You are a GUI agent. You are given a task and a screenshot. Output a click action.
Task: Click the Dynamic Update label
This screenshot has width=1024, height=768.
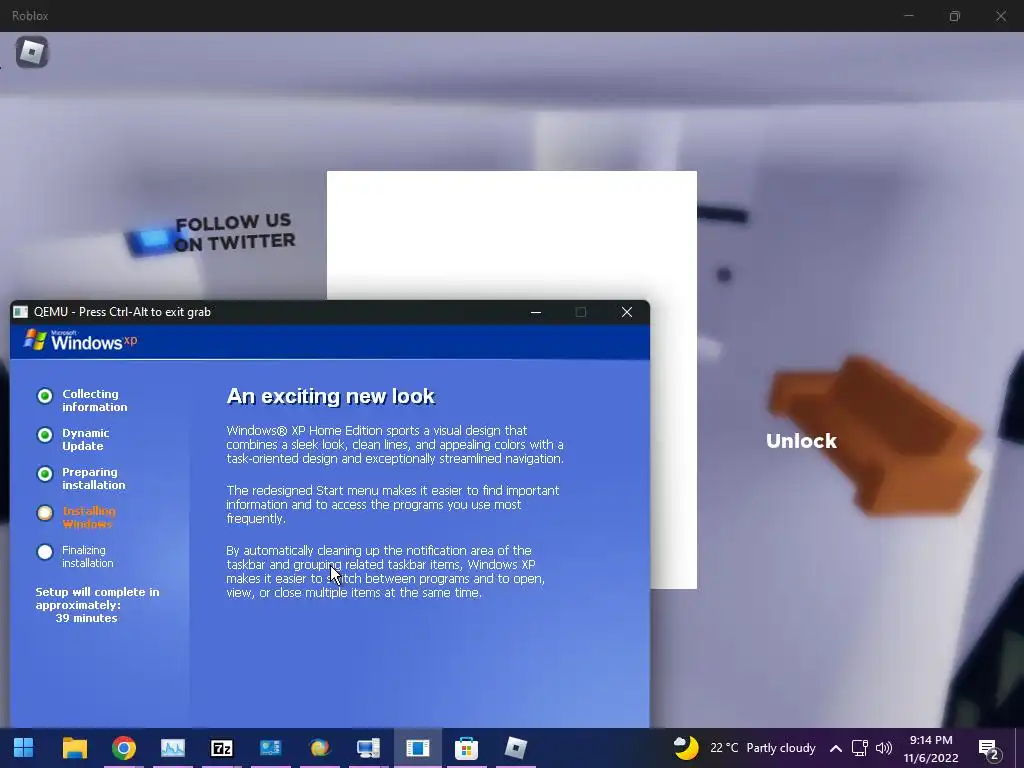pyautogui.click(x=86, y=440)
